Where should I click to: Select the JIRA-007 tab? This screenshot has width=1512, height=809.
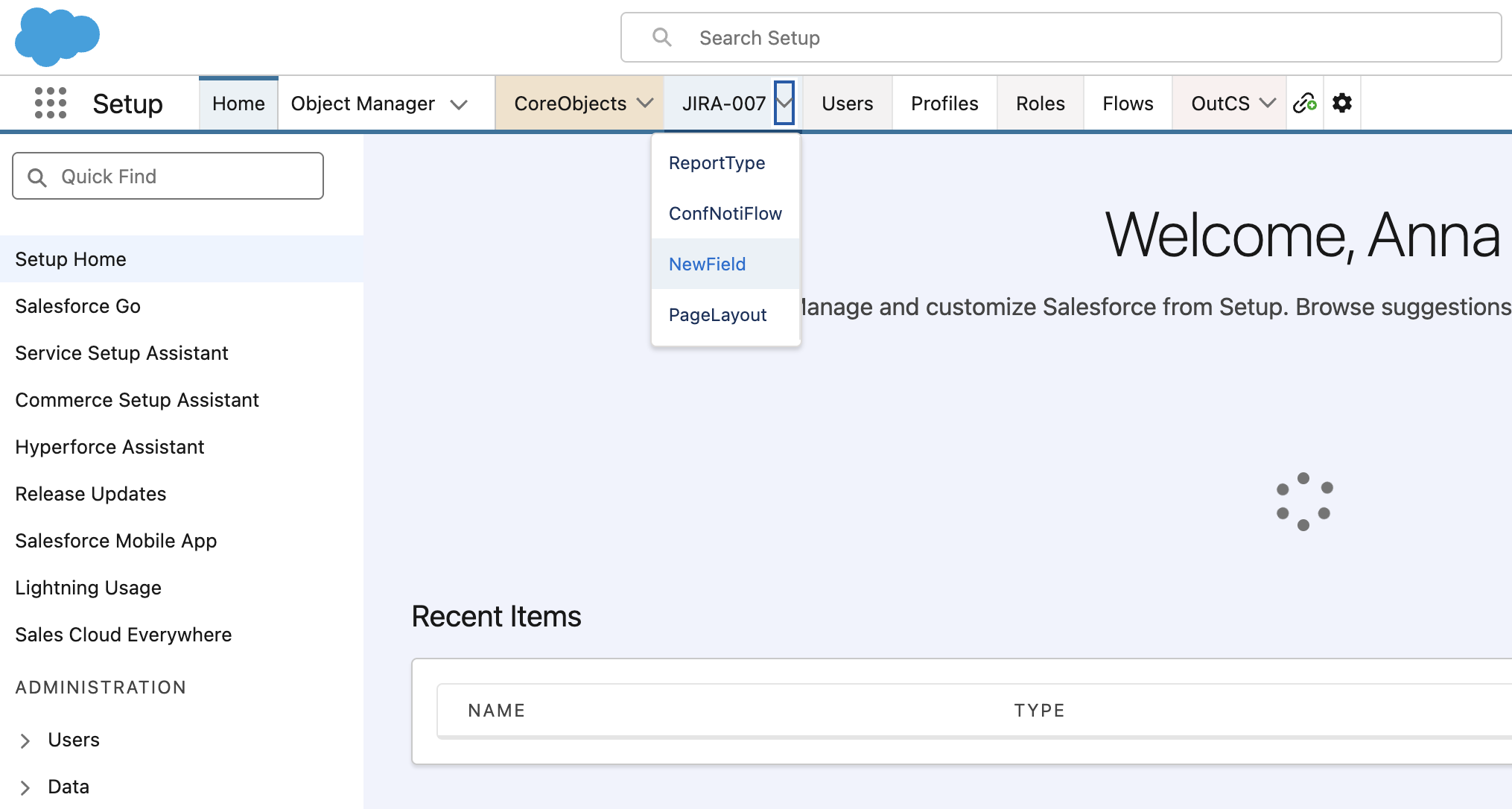723,104
